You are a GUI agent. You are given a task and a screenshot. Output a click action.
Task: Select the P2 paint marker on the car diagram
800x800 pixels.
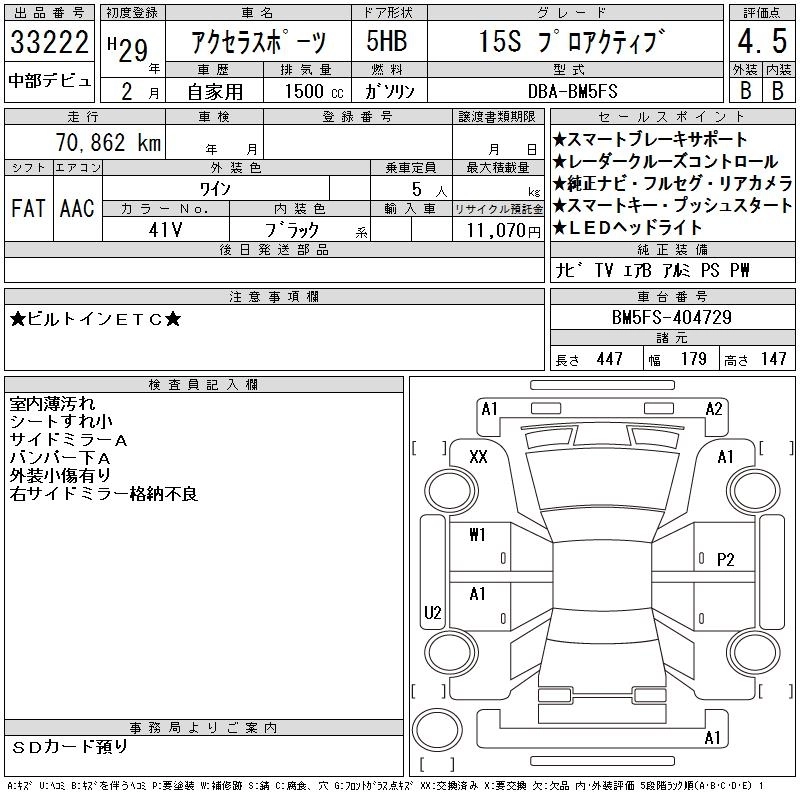pos(726,560)
